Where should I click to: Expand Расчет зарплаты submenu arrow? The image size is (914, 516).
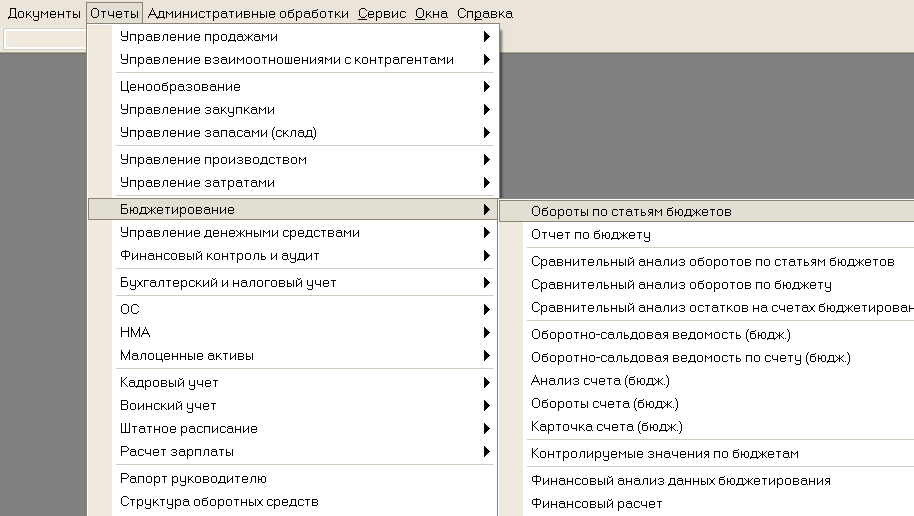coord(487,452)
